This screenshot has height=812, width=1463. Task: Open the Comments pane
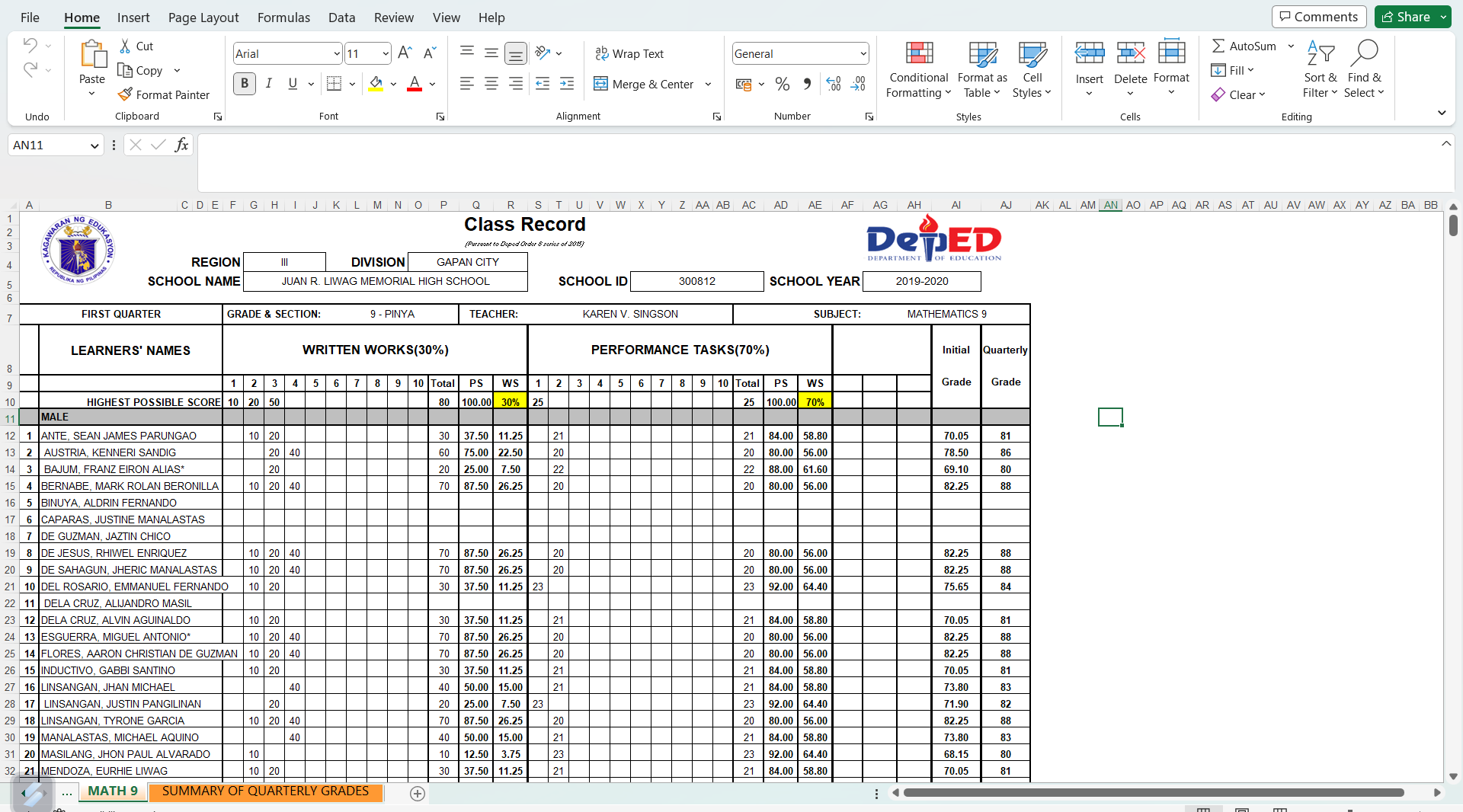pyautogui.click(x=1319, y=17)
